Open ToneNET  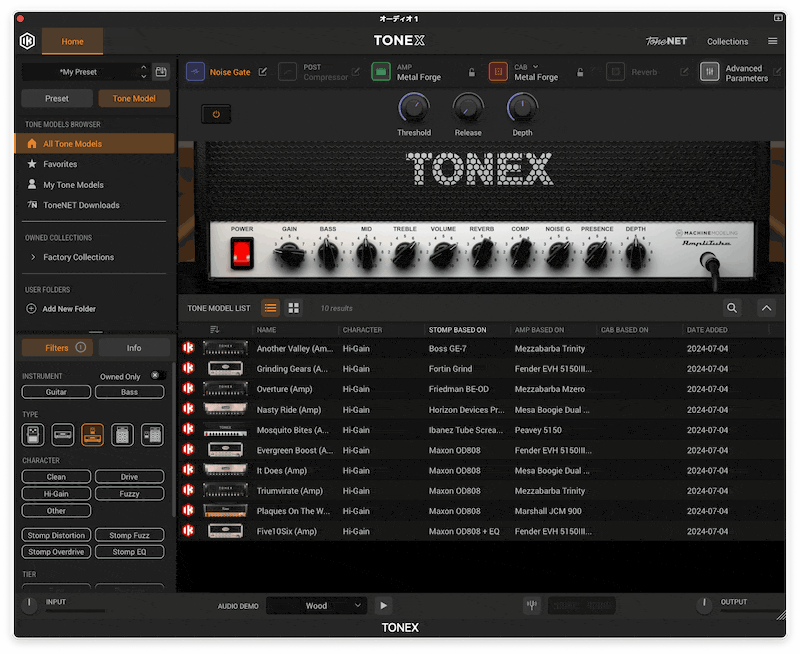[x=666, y=41]
